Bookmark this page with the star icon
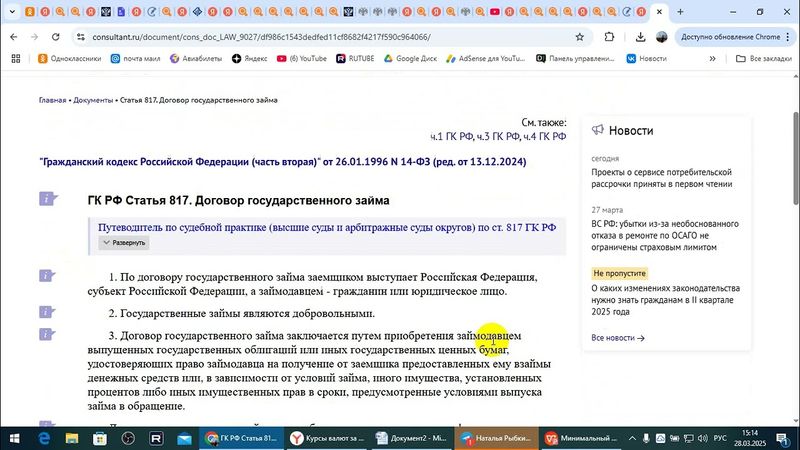The image size is (800, 450). pyautogui.click(x=580, y=37)
